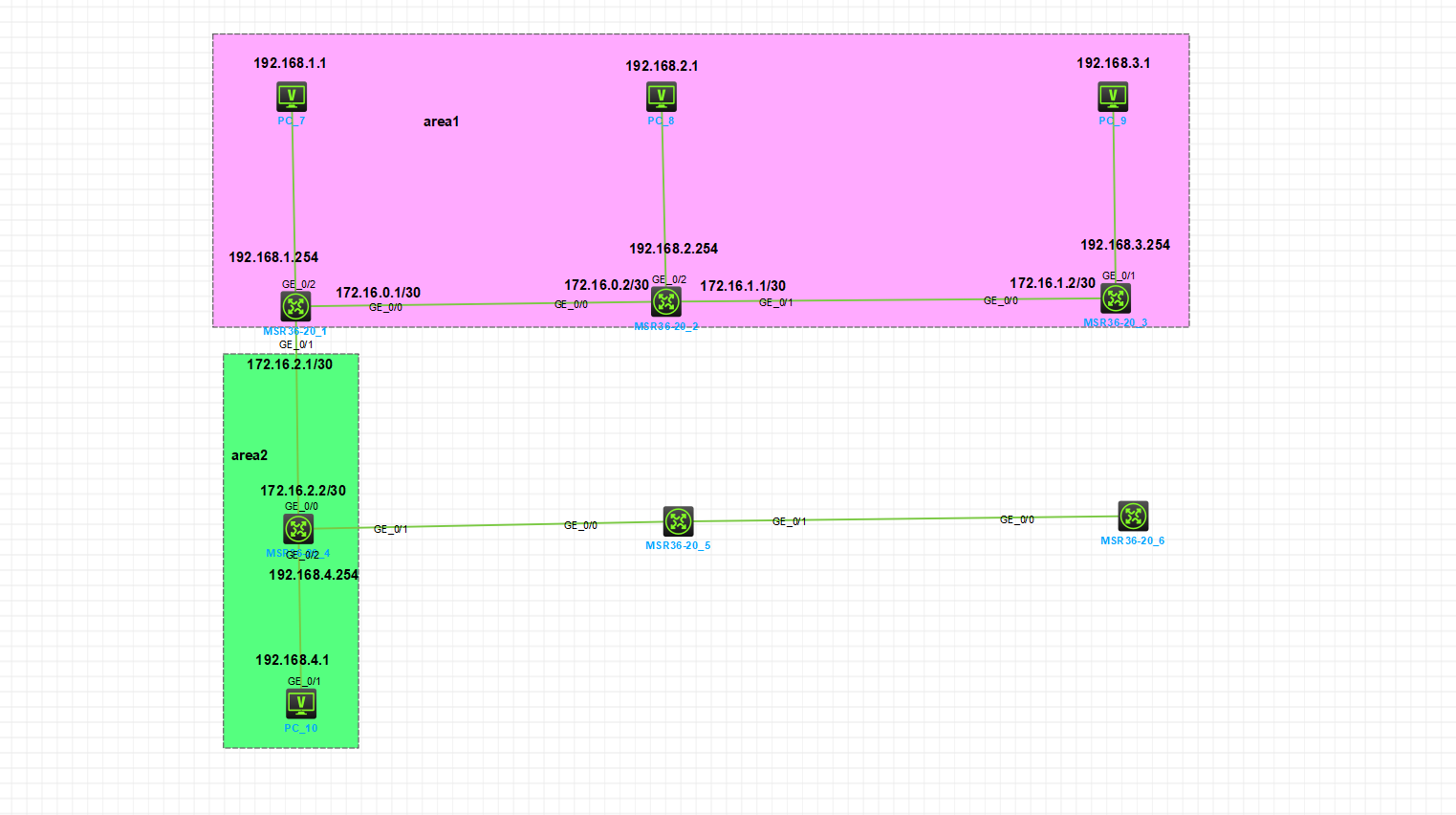The height and width of the screenshot is (815, 1456).
Task: Click GE_0/2 port label above MSR36-20_1
Action: tap(298, 284)
